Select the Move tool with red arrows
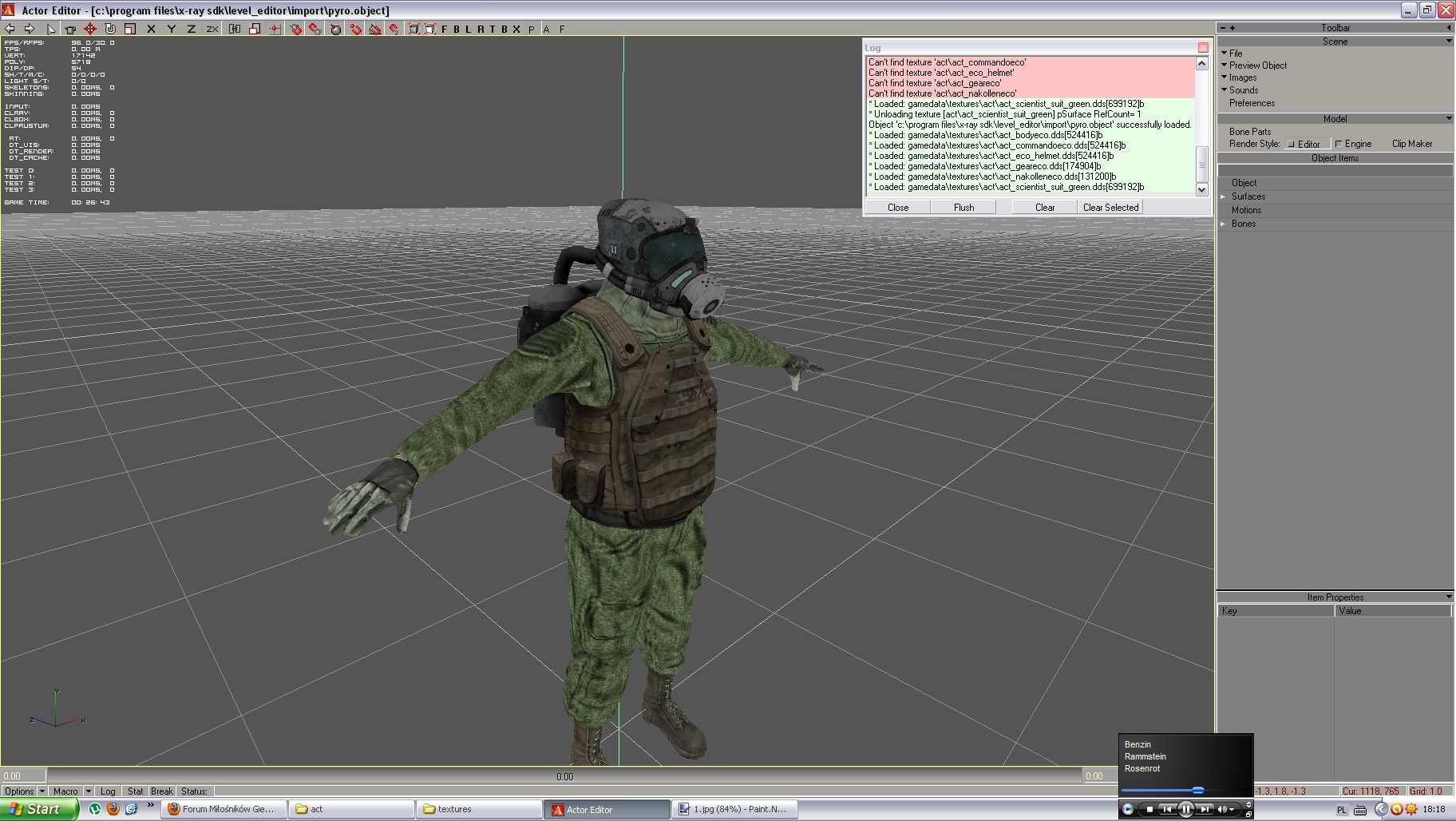This screenshot has height=821, width=1456. click(90, 29)
